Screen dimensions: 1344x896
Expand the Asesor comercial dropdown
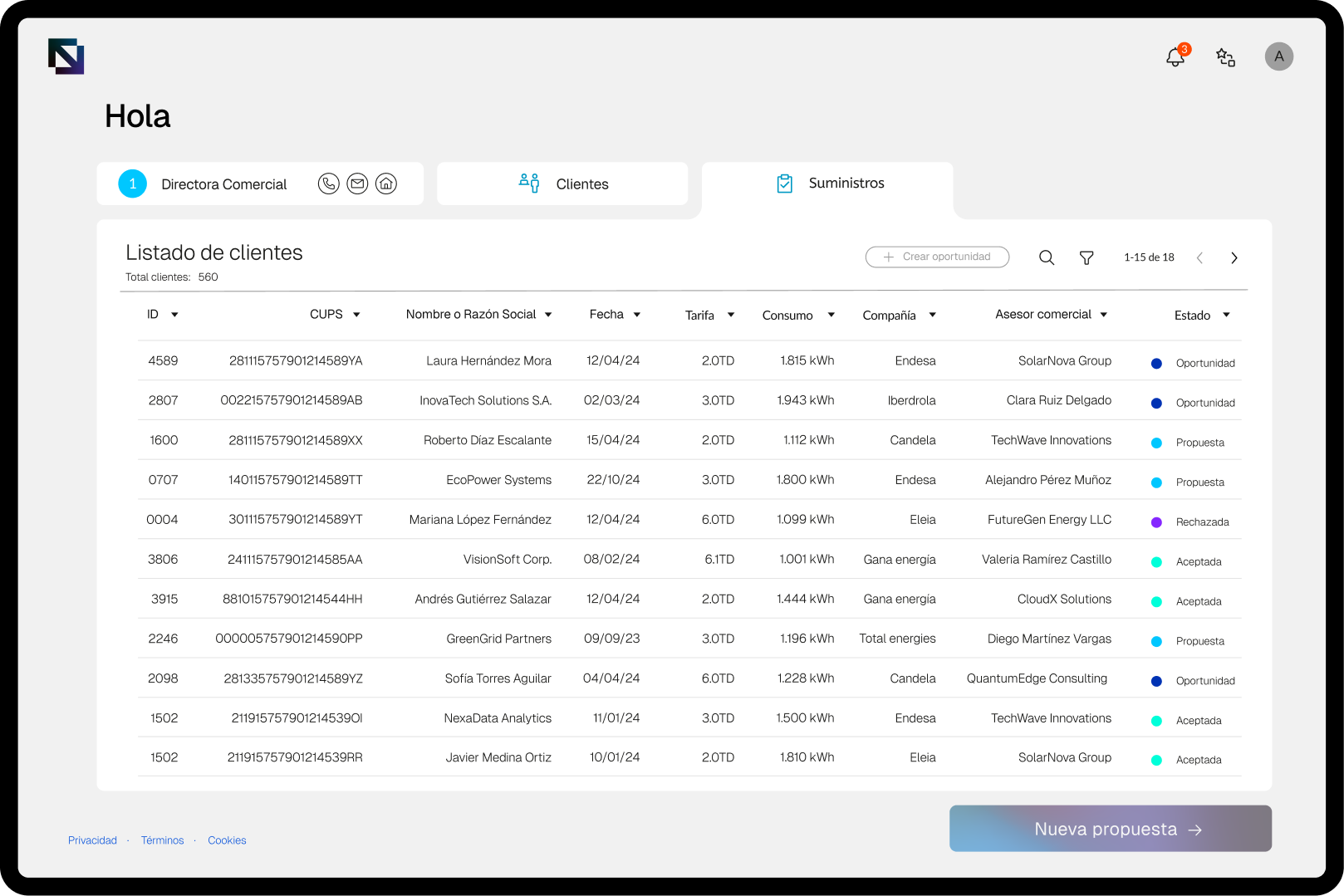point(1104,315)
